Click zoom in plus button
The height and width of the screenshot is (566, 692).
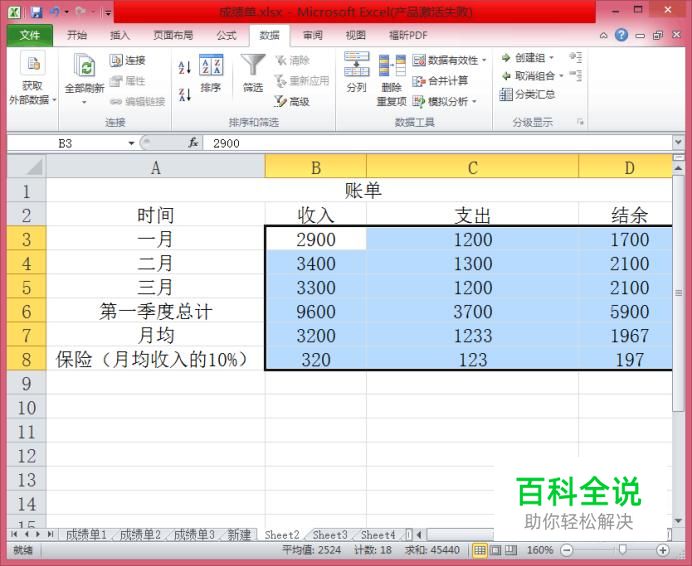coord(662,550)
